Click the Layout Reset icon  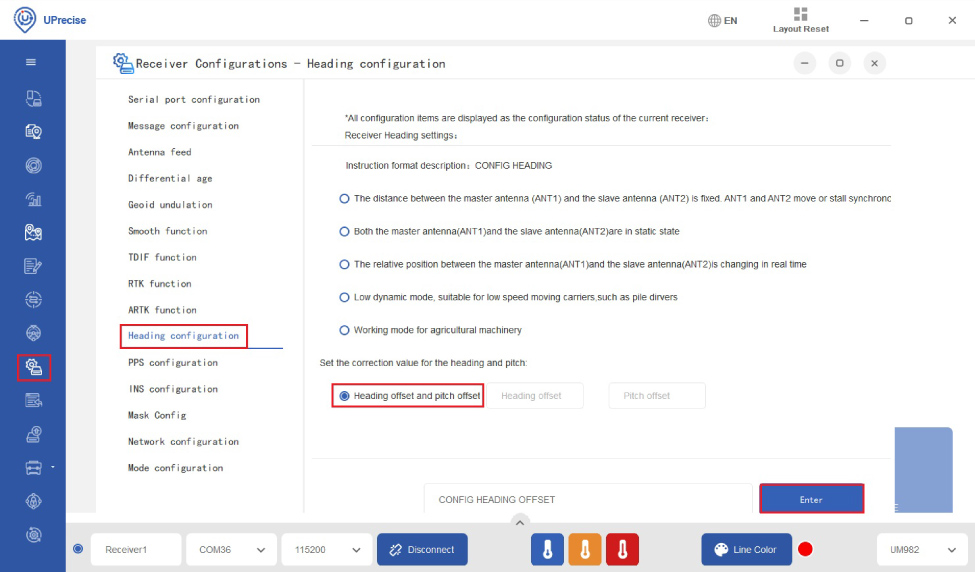click(x=800, y=15)
